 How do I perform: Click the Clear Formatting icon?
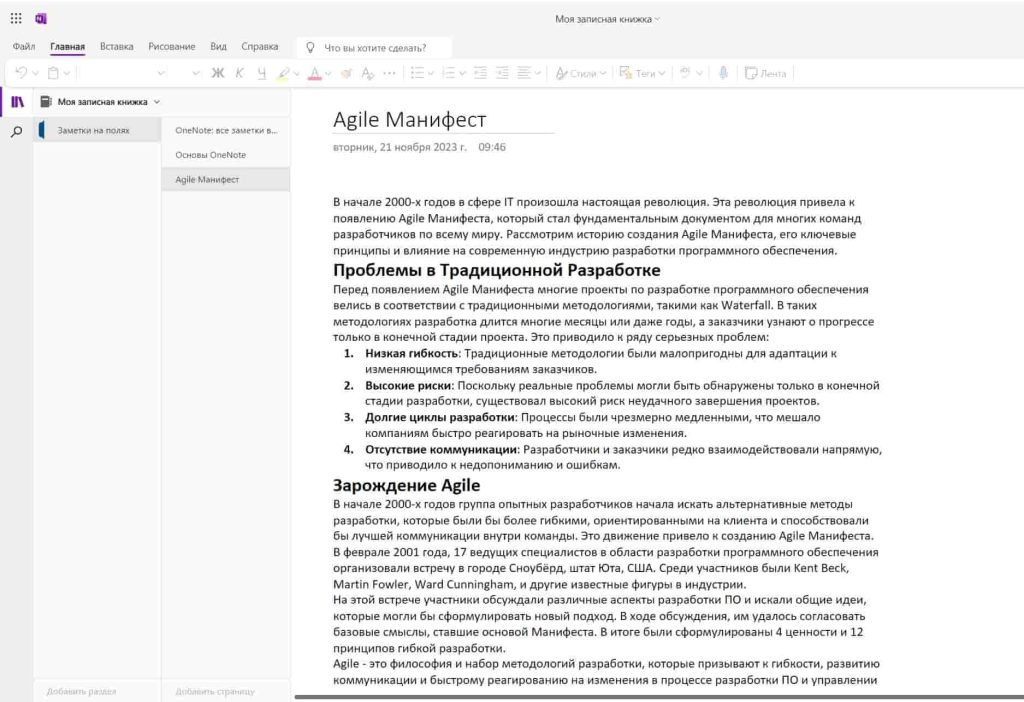pyautogui.click(x=368, y=73)
